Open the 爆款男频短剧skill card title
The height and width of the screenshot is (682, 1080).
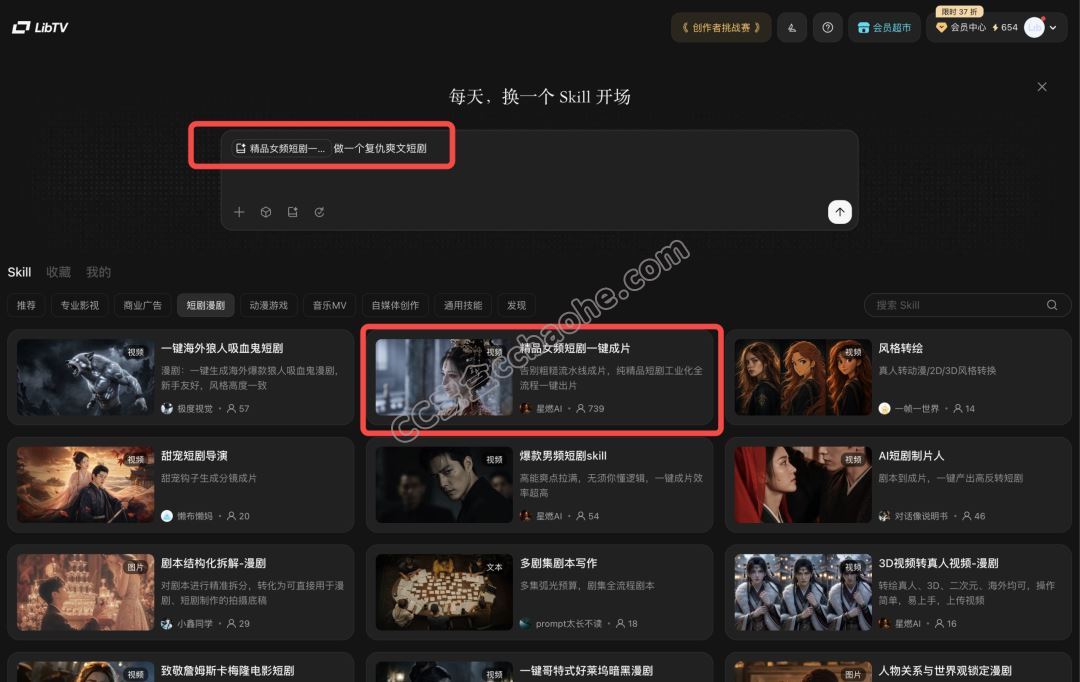563,456
